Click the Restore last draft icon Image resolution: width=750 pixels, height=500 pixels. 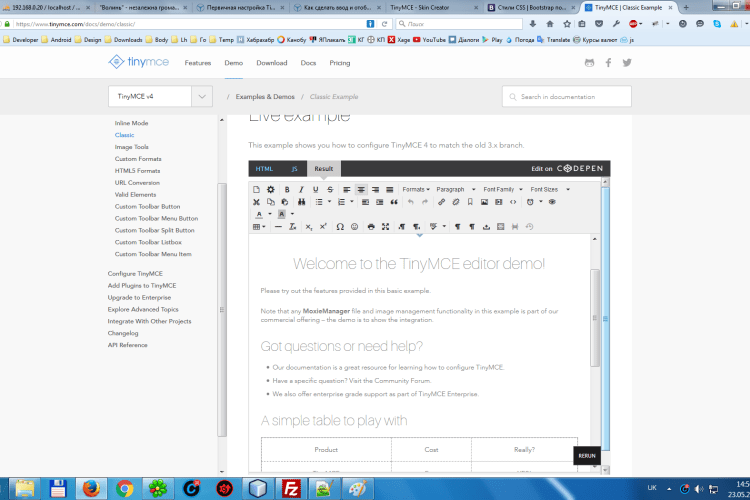pyautogui.click(x=529, y=227)
